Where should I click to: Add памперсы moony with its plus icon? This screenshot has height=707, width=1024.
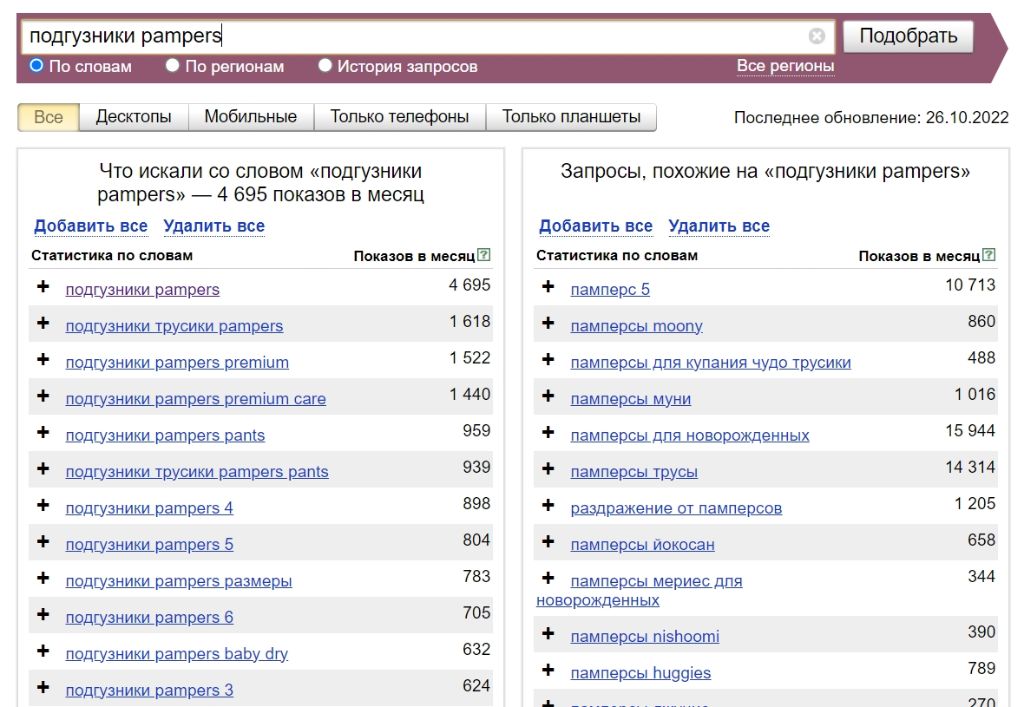[548, 323]
